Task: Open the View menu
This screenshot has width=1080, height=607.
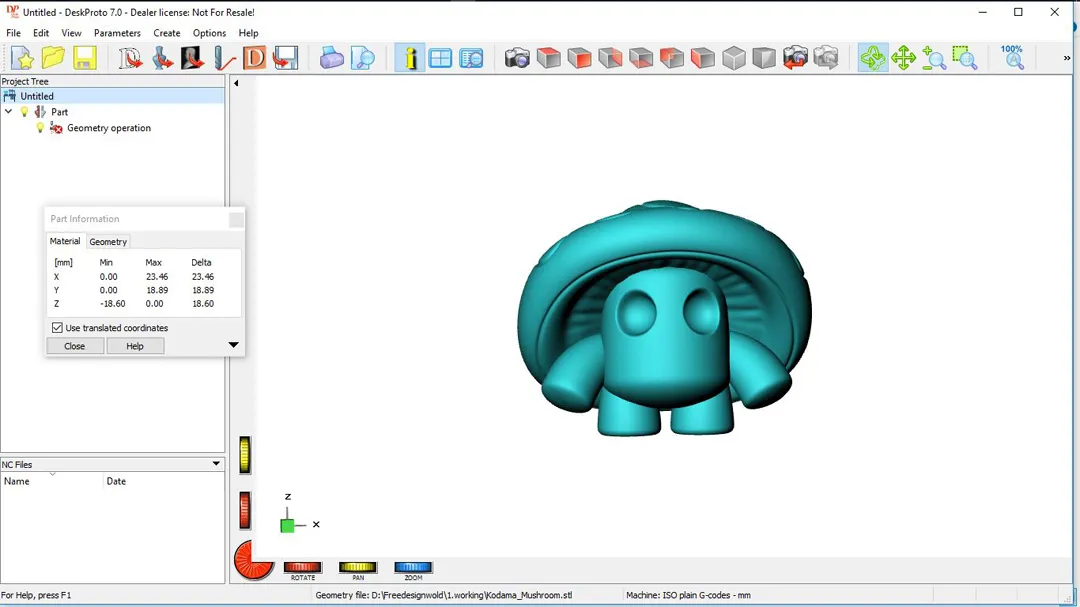Action: point(71,33)
